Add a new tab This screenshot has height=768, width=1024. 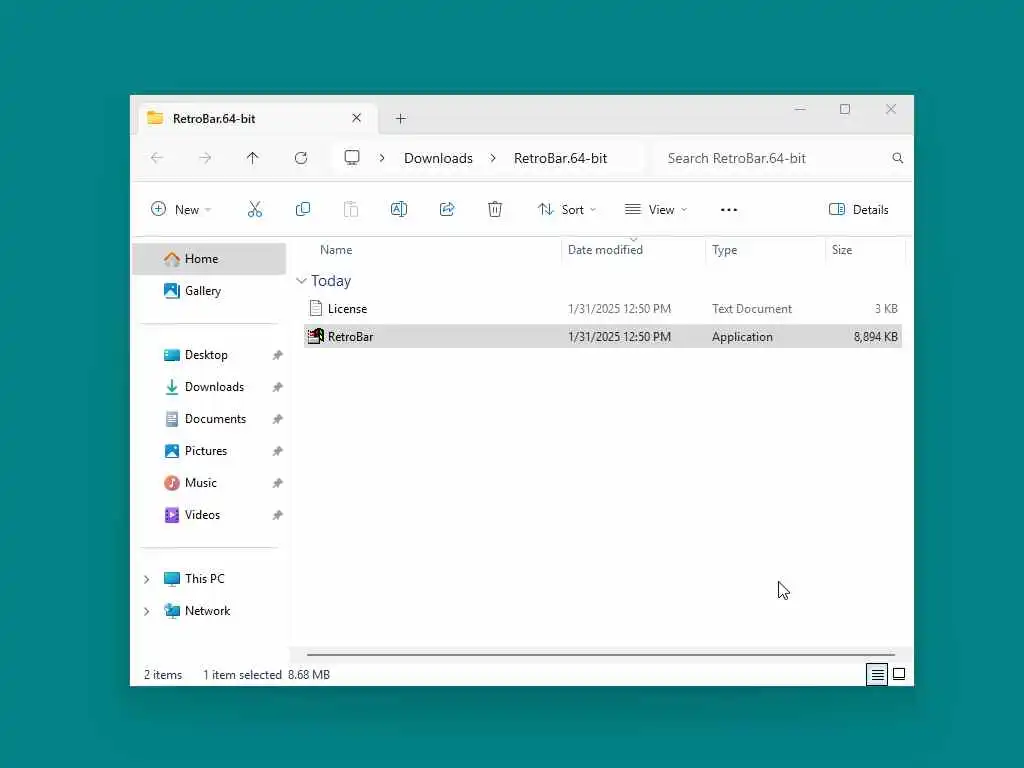401,119
